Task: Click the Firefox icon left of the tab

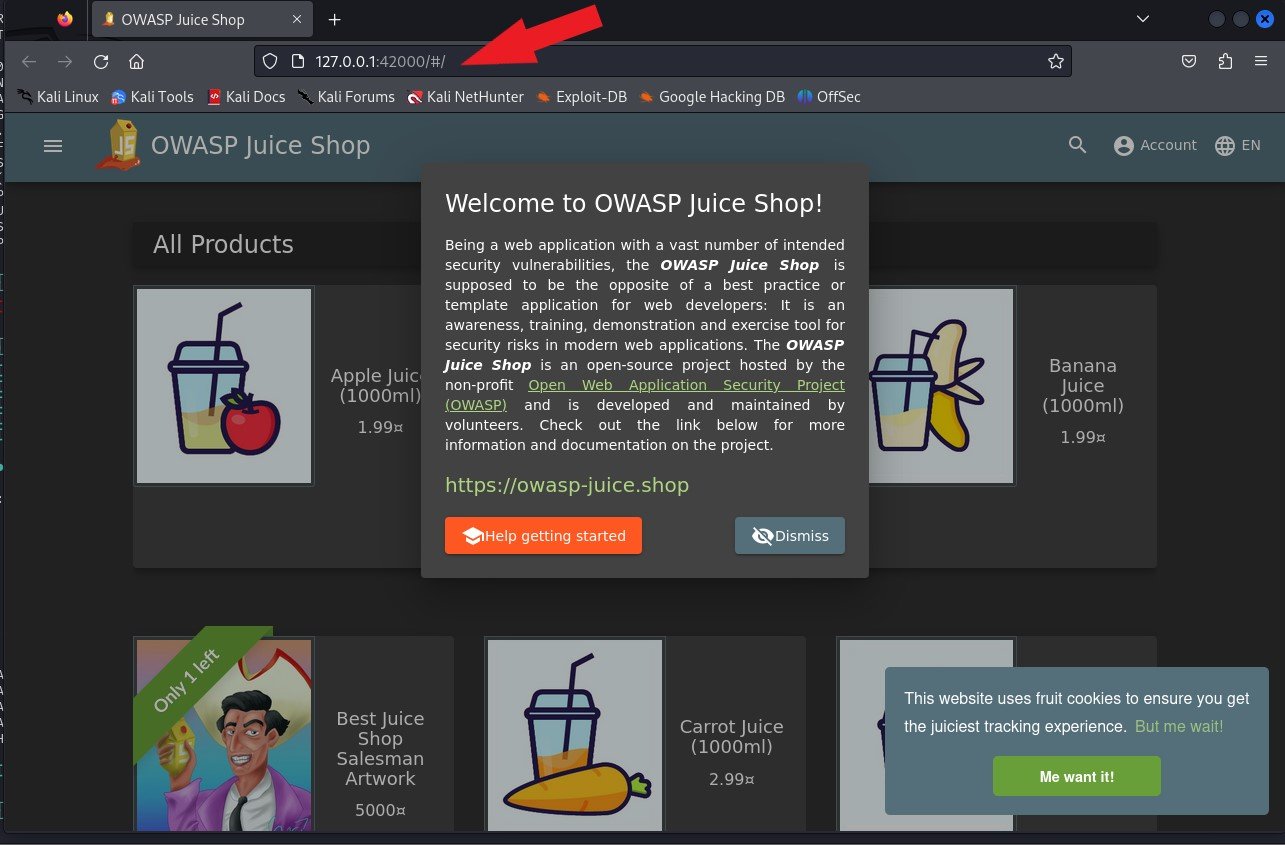Action: 65,19
